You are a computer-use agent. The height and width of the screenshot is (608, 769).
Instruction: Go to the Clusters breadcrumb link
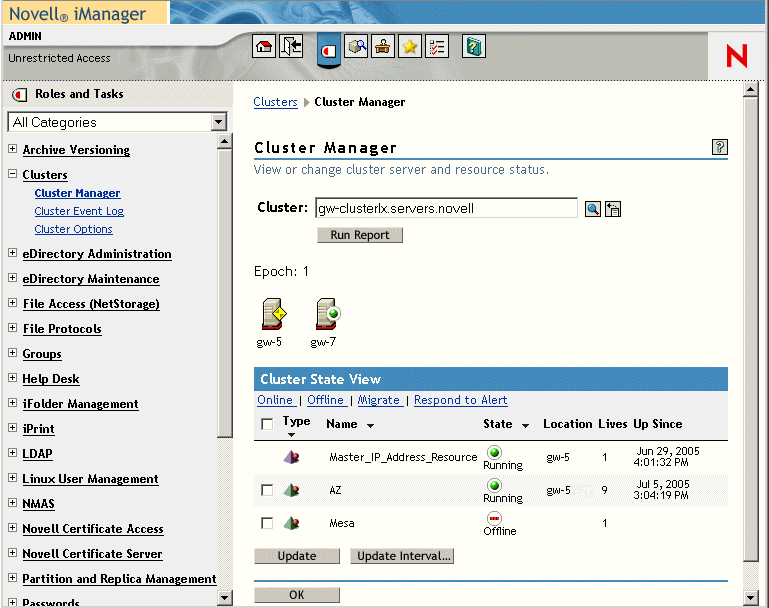coord(275,102)
